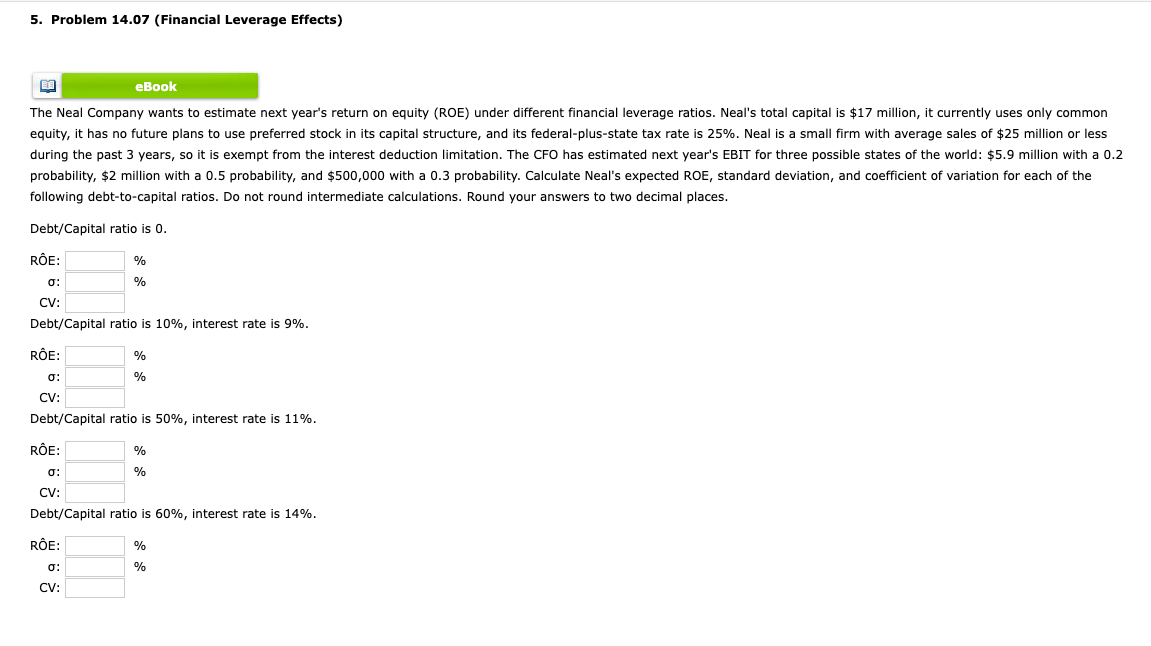Click the CV input field for zero debt ratio
1151x646 pixels.
coord(94,302)
